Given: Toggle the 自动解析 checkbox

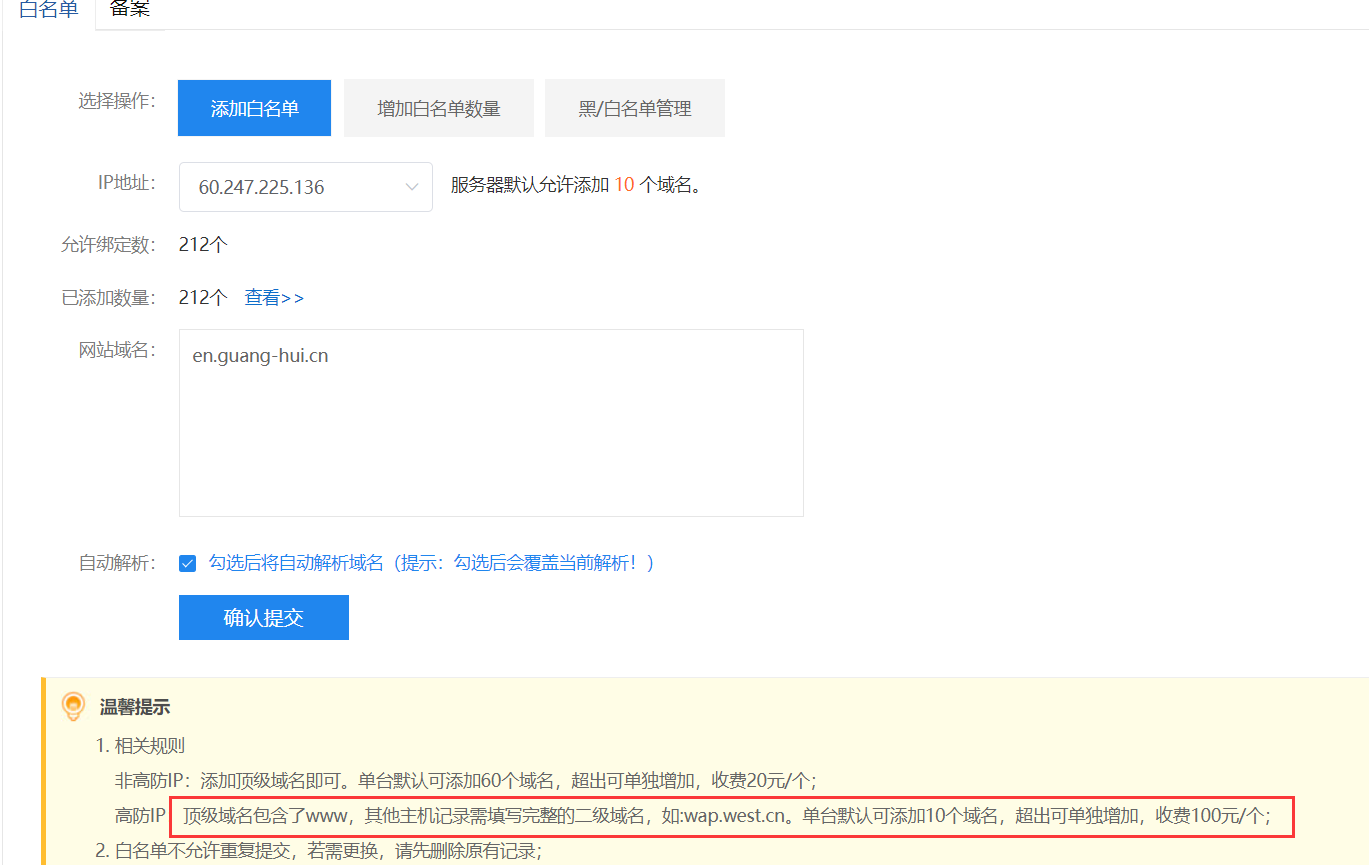Looking at the screenshot, I should [x=187, y=563].
